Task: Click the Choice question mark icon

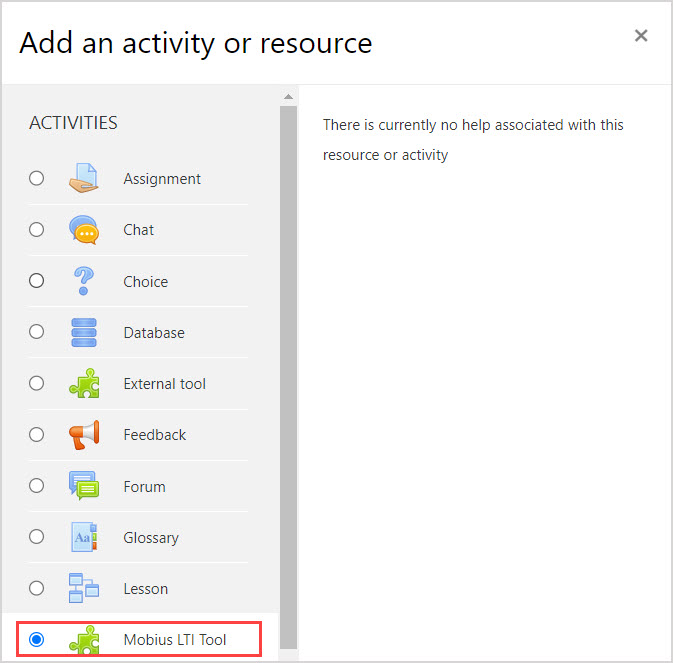Action: pyautogui.click(x=84, y=281)
